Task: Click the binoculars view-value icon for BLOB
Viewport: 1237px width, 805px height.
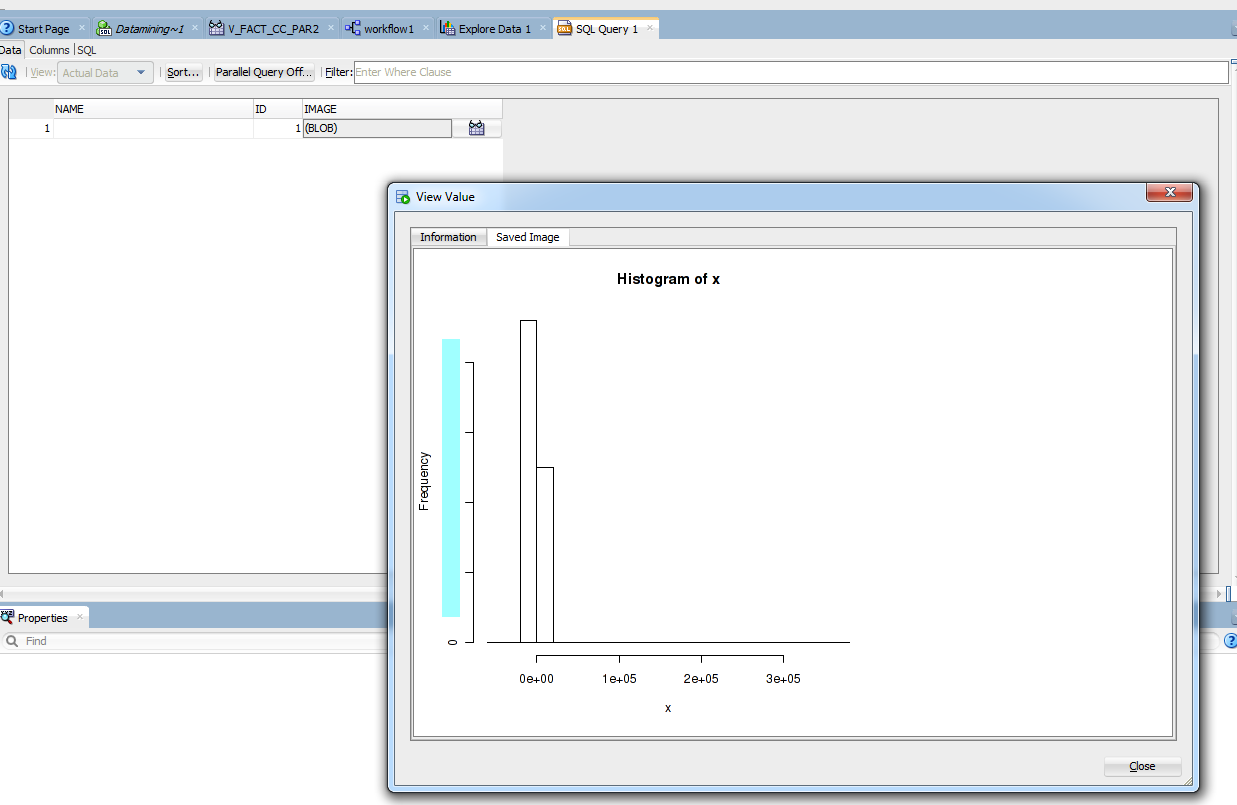Action: [477, 128]
